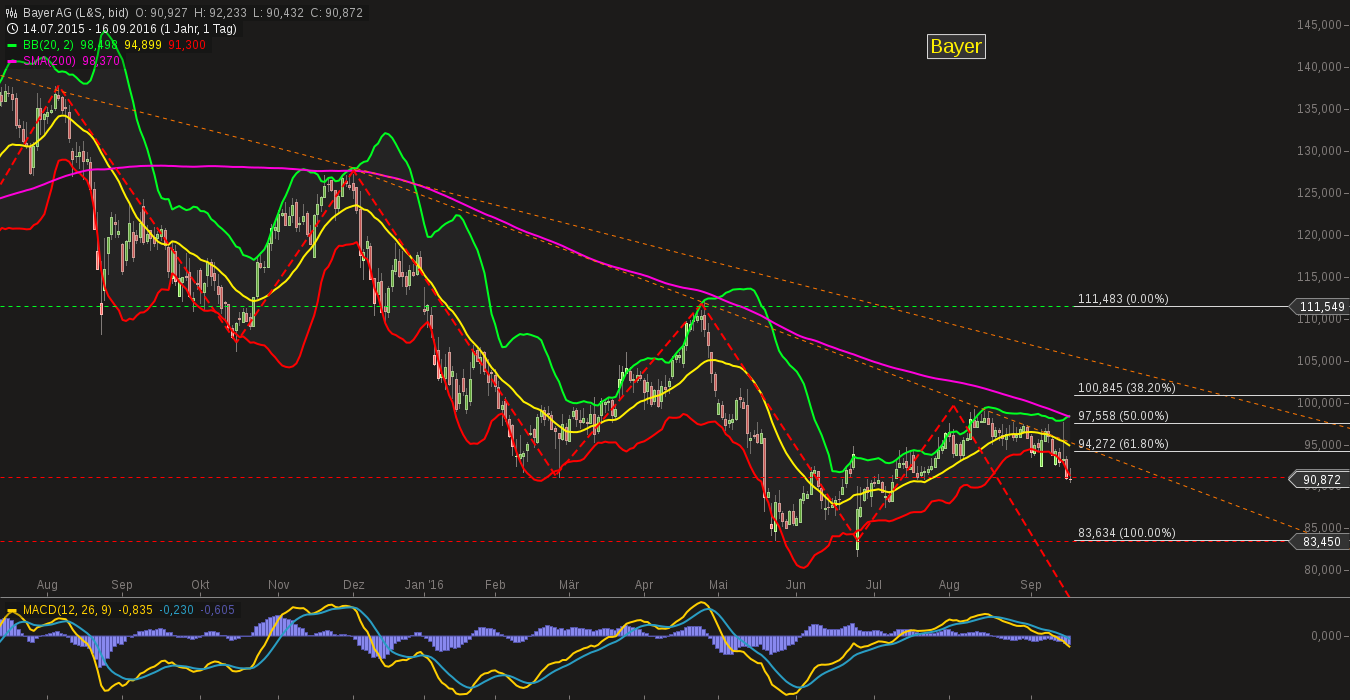Image resolution: width=1350 pixels, height=700 pixels.
Task: Click the Jan '16 label on the time axis
Action: [x=424, y=585]
